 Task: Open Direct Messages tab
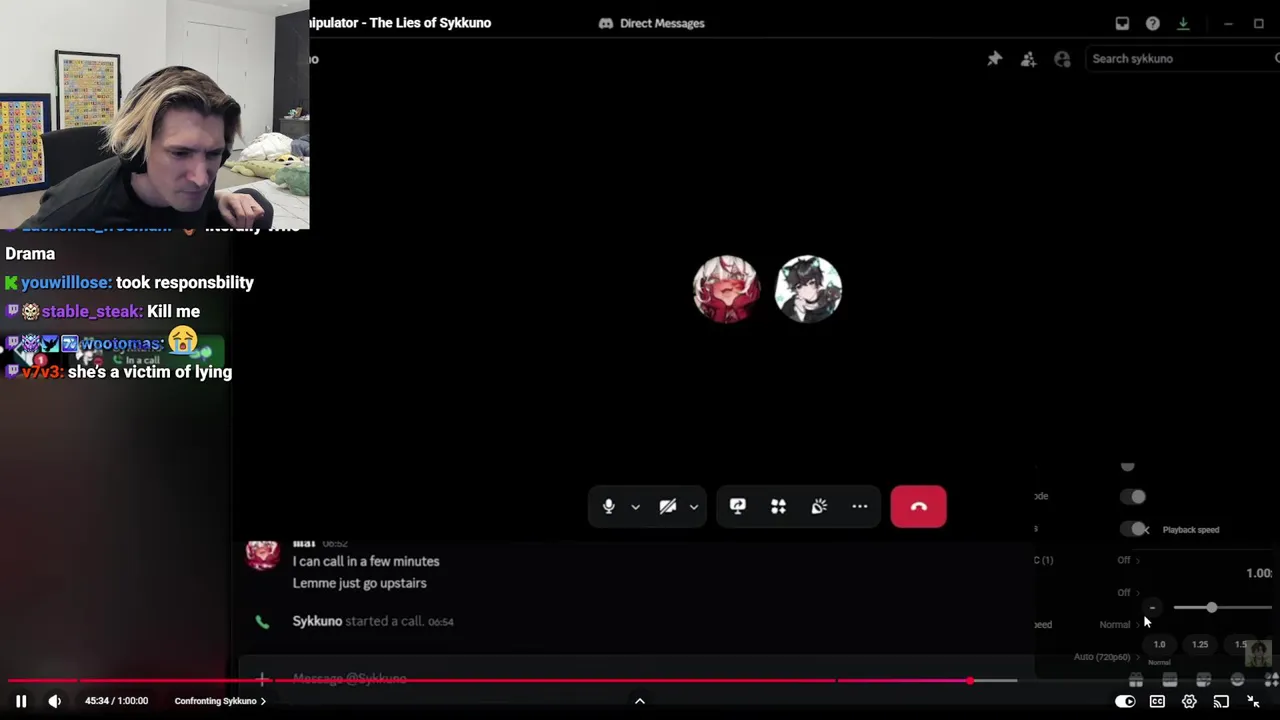tap(652, 23)
